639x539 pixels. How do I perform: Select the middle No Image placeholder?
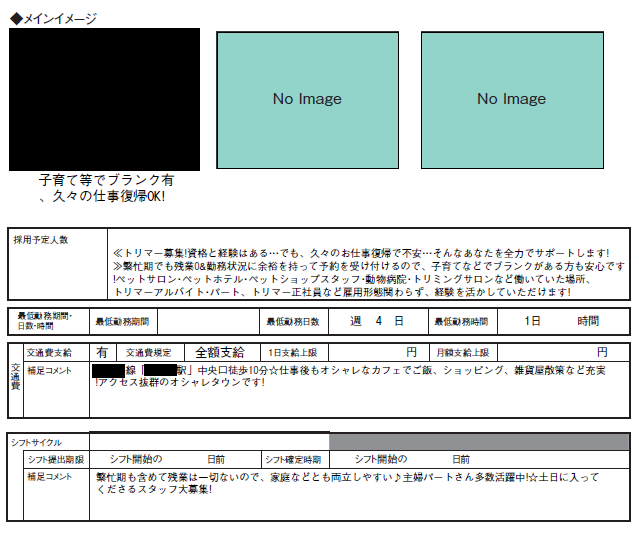point(307,100)
